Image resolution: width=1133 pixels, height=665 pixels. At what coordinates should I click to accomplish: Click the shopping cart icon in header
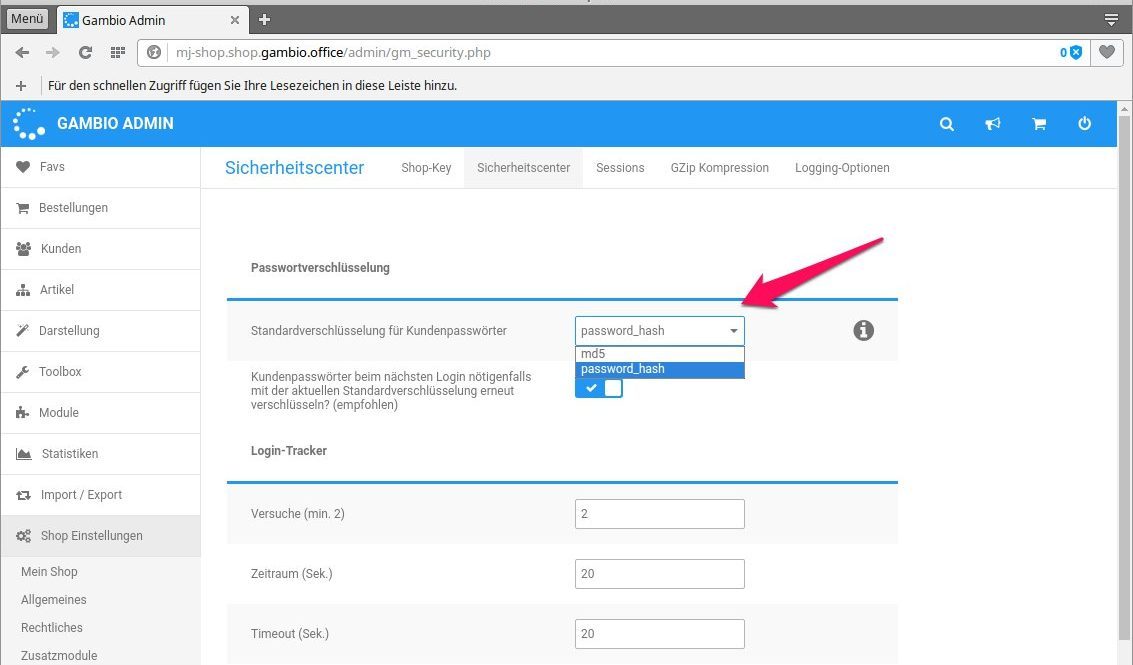[1039, 124]
